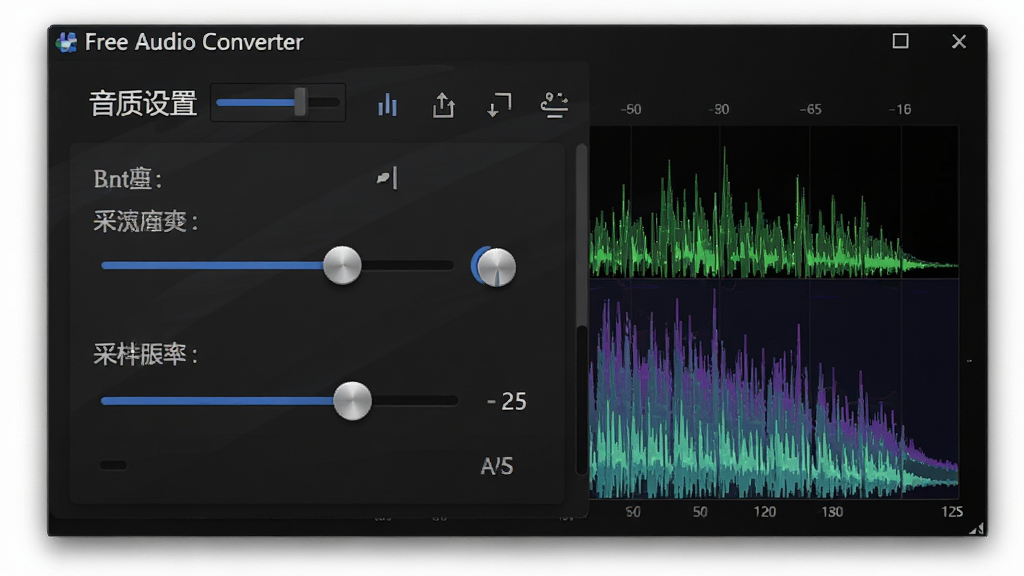Click the -50 scale label above spectrum
Screen dimensions: 1024x576
630,109
